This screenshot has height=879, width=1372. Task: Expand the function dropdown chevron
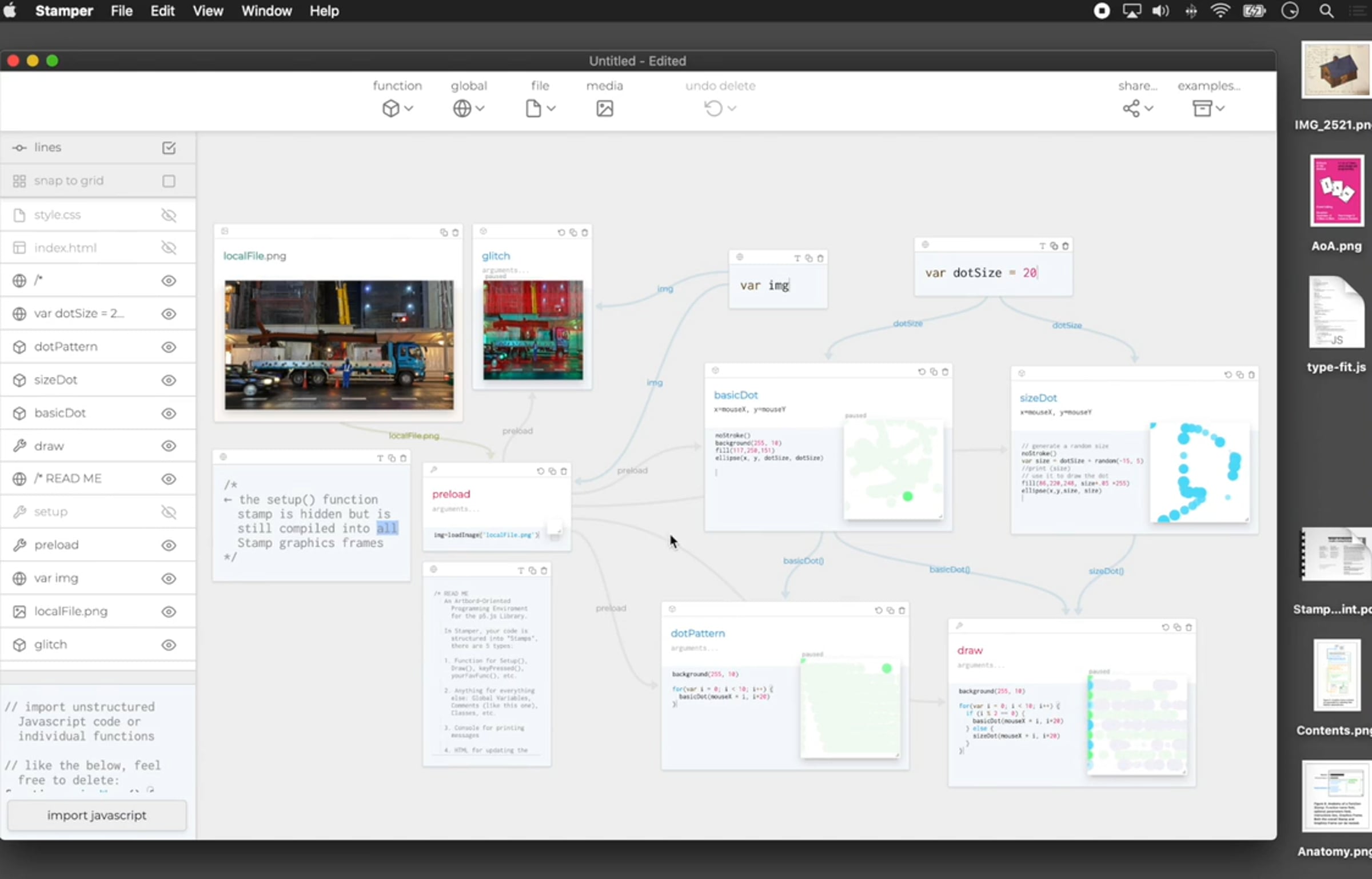pyautogui.click(x=409, y=108)
